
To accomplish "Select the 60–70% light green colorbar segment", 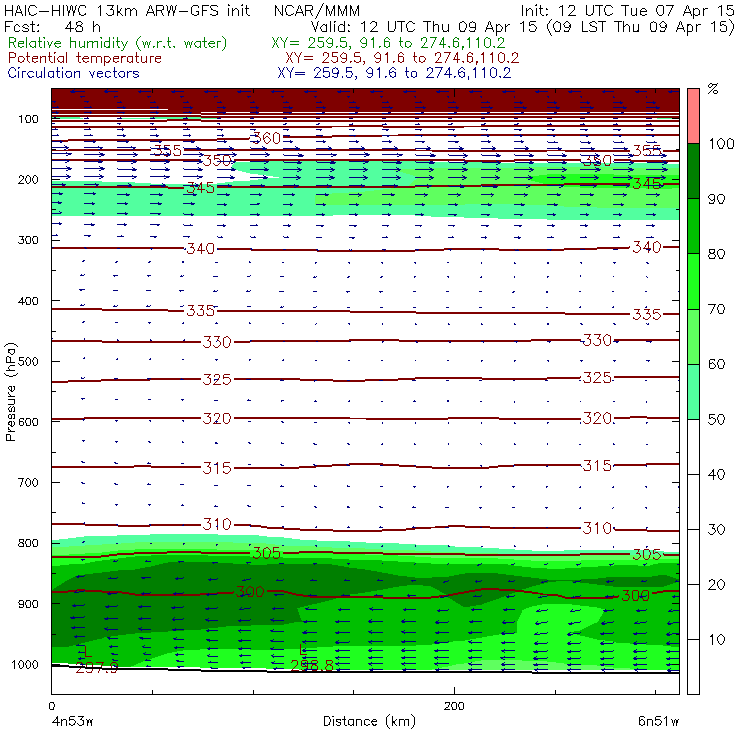I will [693, 336].
